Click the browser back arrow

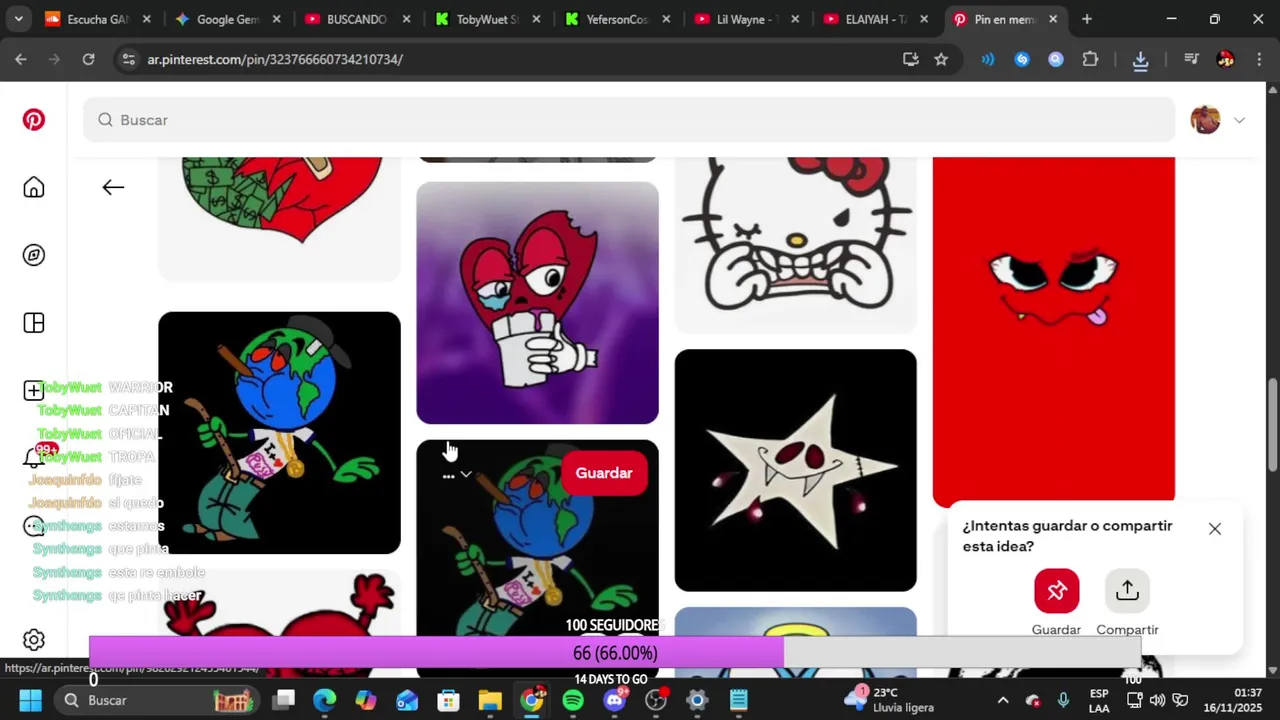(x=21, y=59)
